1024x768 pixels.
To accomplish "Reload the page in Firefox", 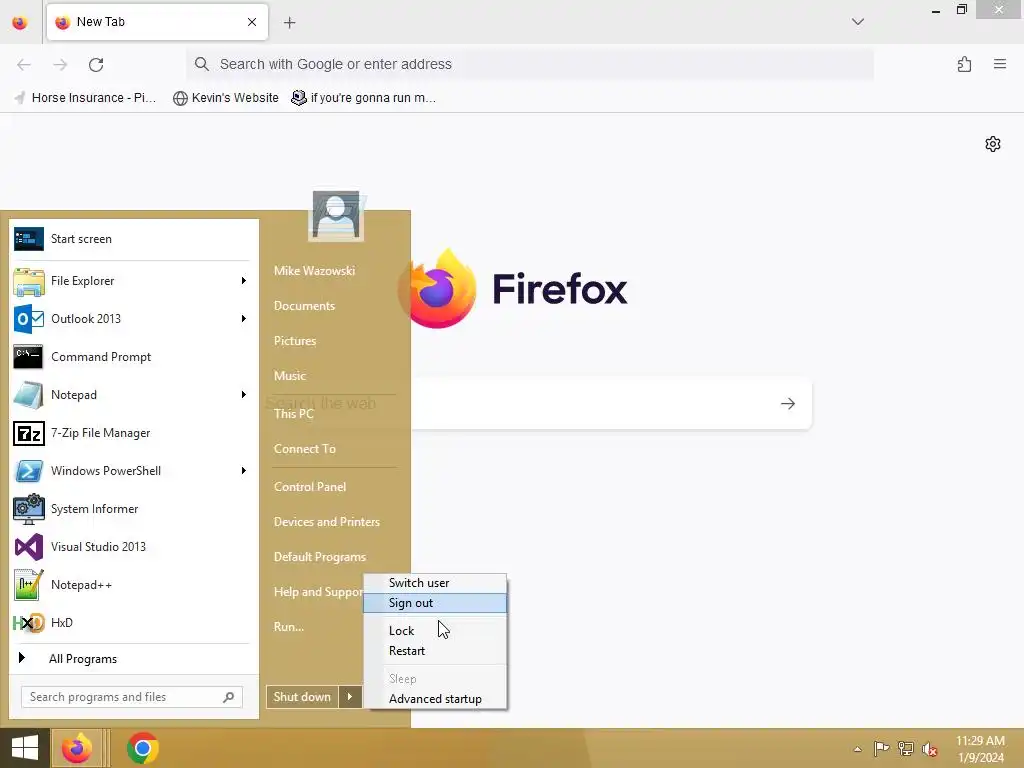I will (96, 64).
